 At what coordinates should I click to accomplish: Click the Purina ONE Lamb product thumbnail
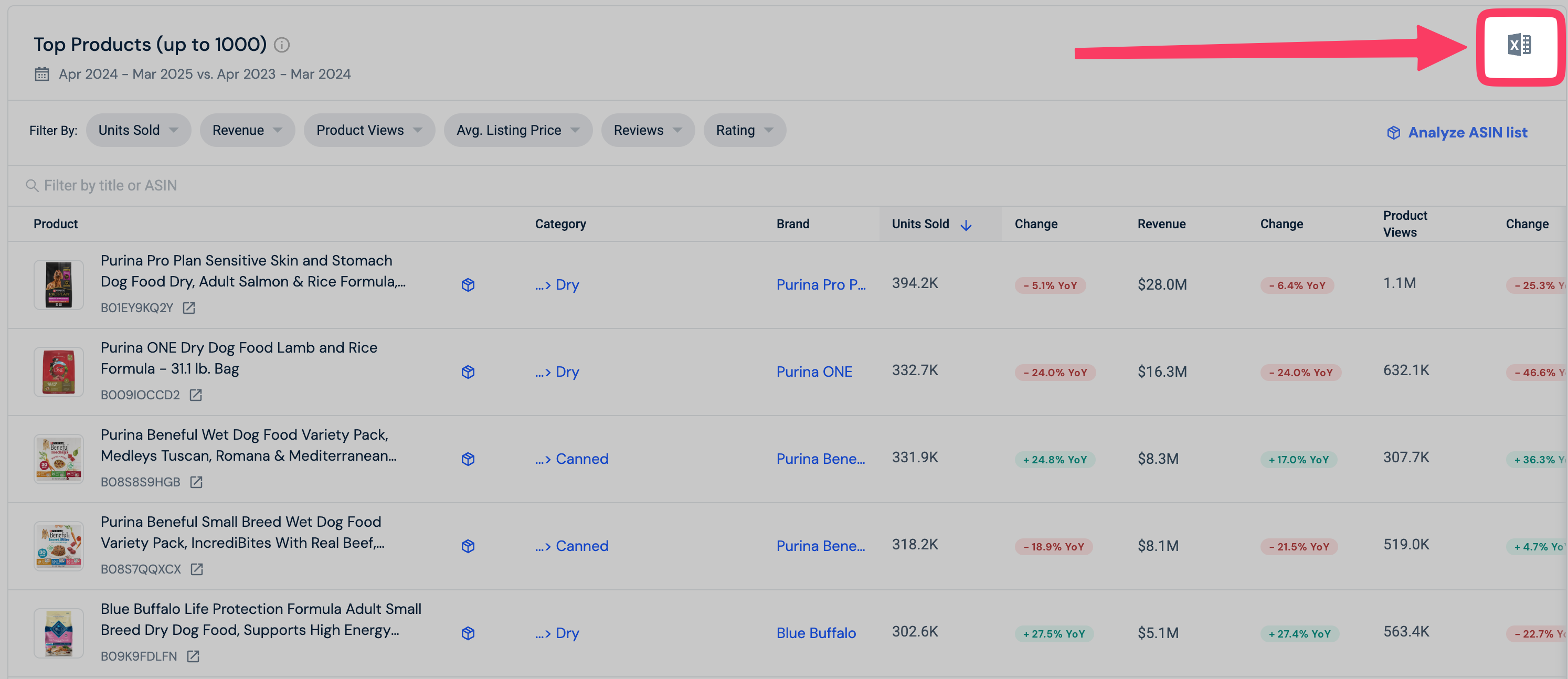[58, 372]
